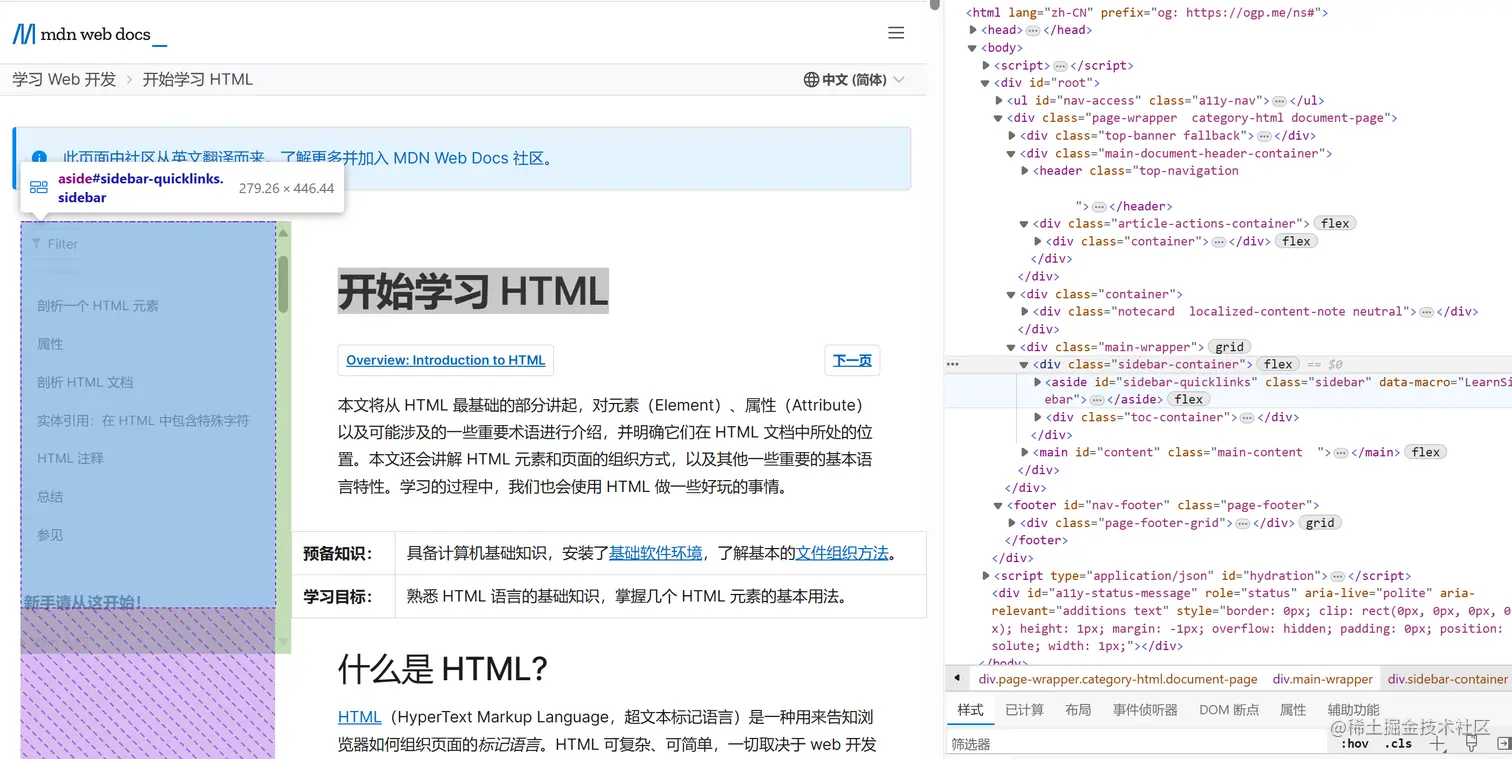Collapse the footer nav-footer node
This screenshot has height=759, width=1512.
pos(998,505)
